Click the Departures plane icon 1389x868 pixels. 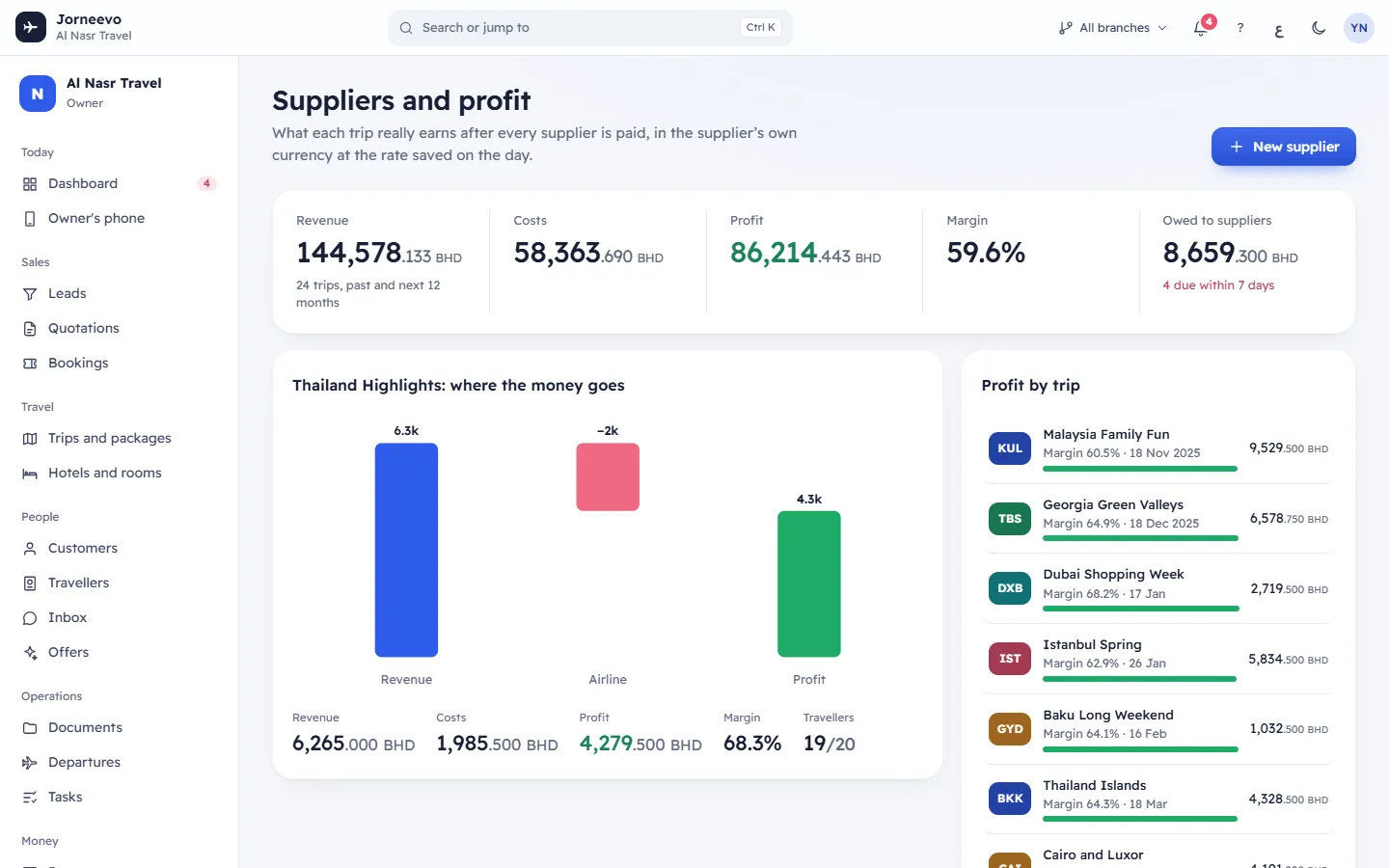[x=30, y=763]
